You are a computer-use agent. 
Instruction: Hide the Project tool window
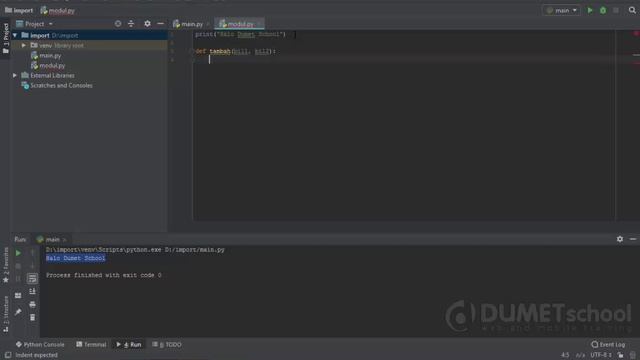point(160,24)
